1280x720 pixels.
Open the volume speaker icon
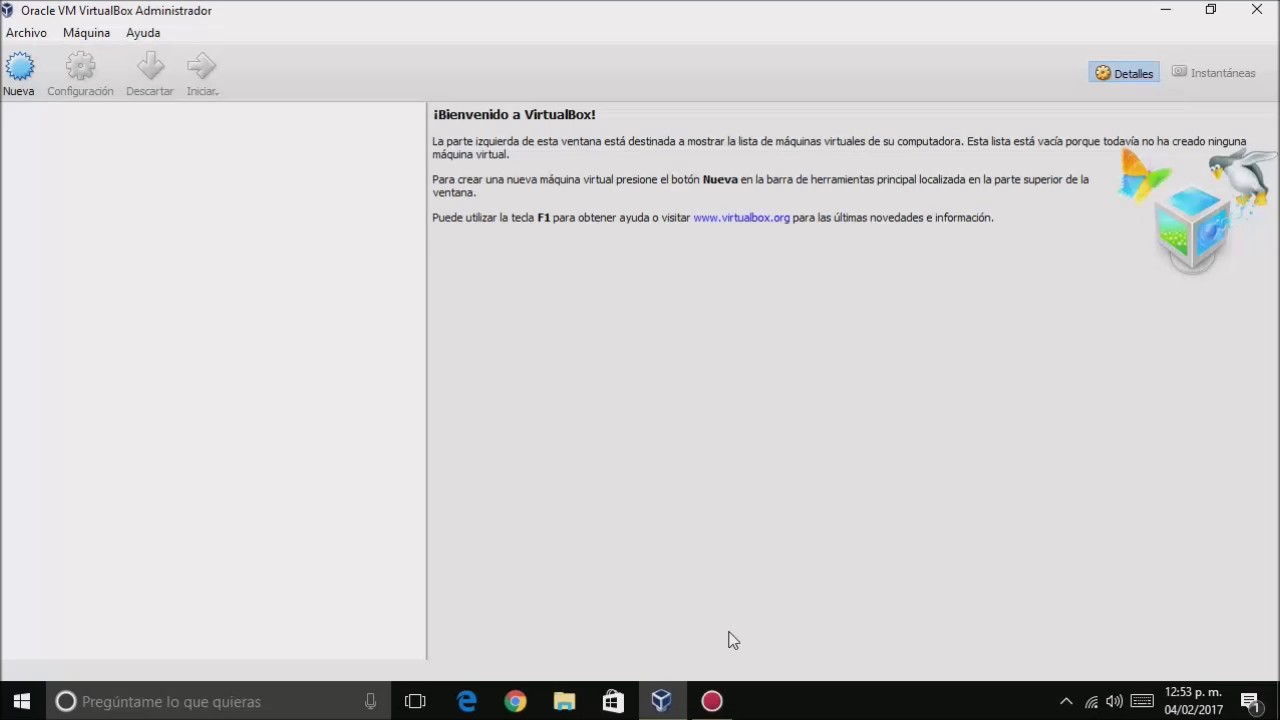(x=1114, y=701)
